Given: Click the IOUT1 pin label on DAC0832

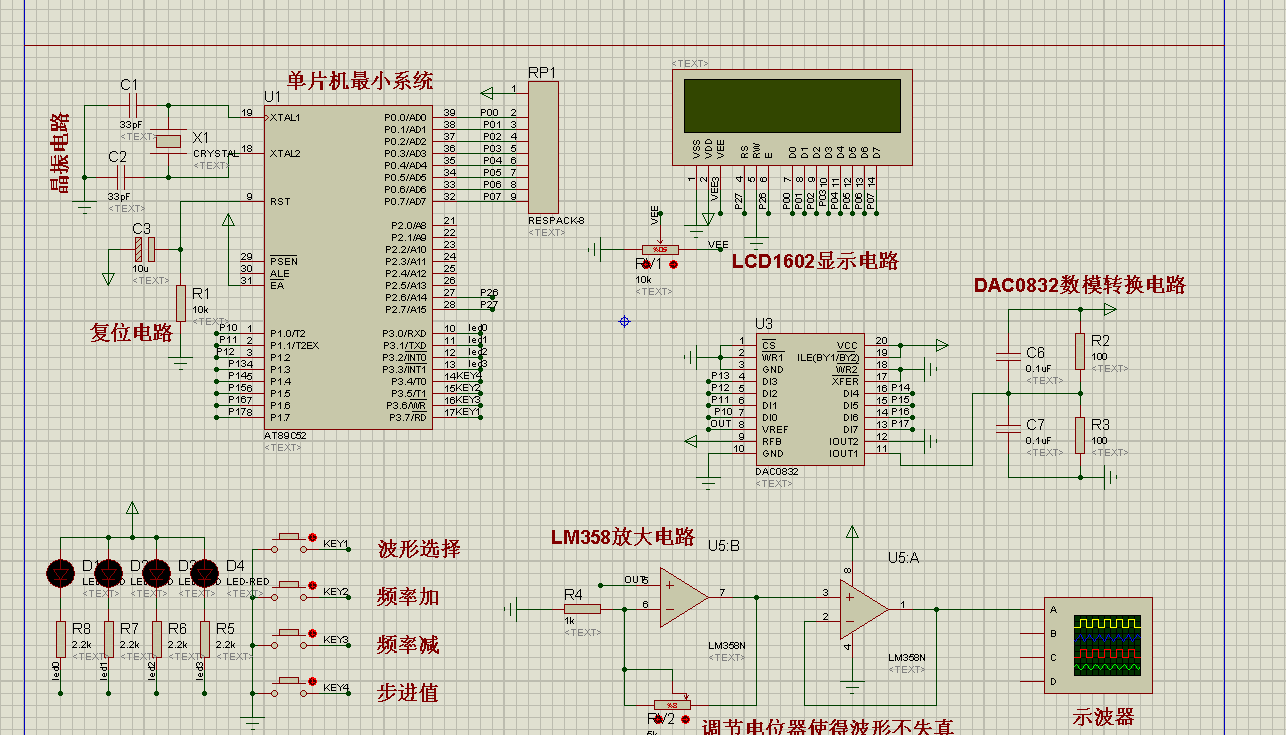Looking at the screenshot, I should pyautogui.click(x=844, y=453).
